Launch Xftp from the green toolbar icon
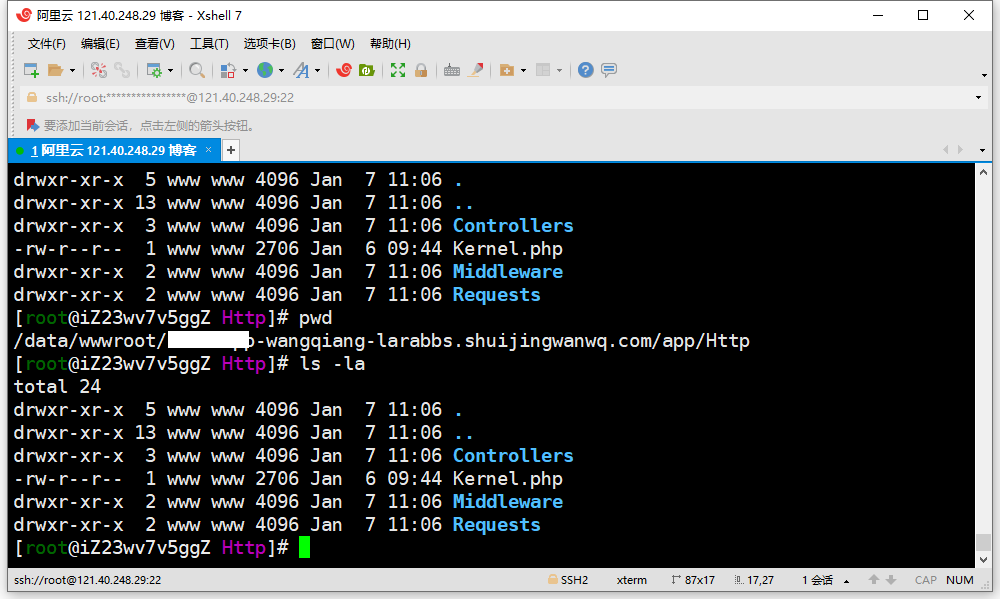 (367, 70)
